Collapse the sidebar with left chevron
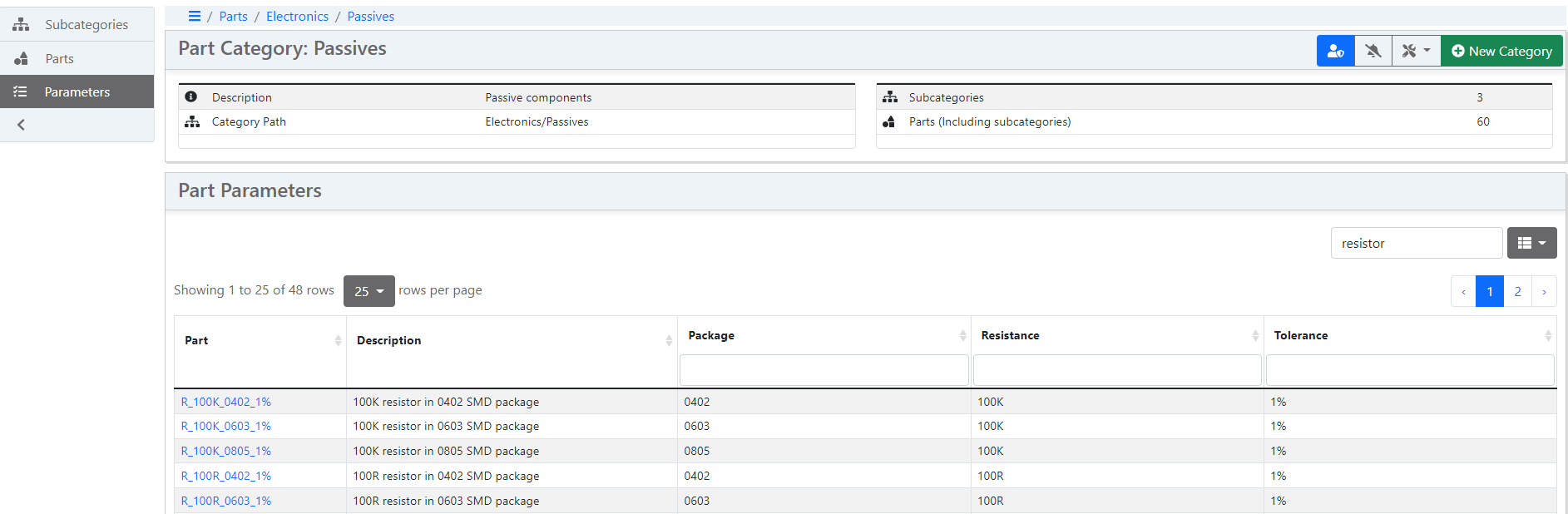Viewport: 1568px width, 514px height. pyautogui.click(x=22, y=125)
